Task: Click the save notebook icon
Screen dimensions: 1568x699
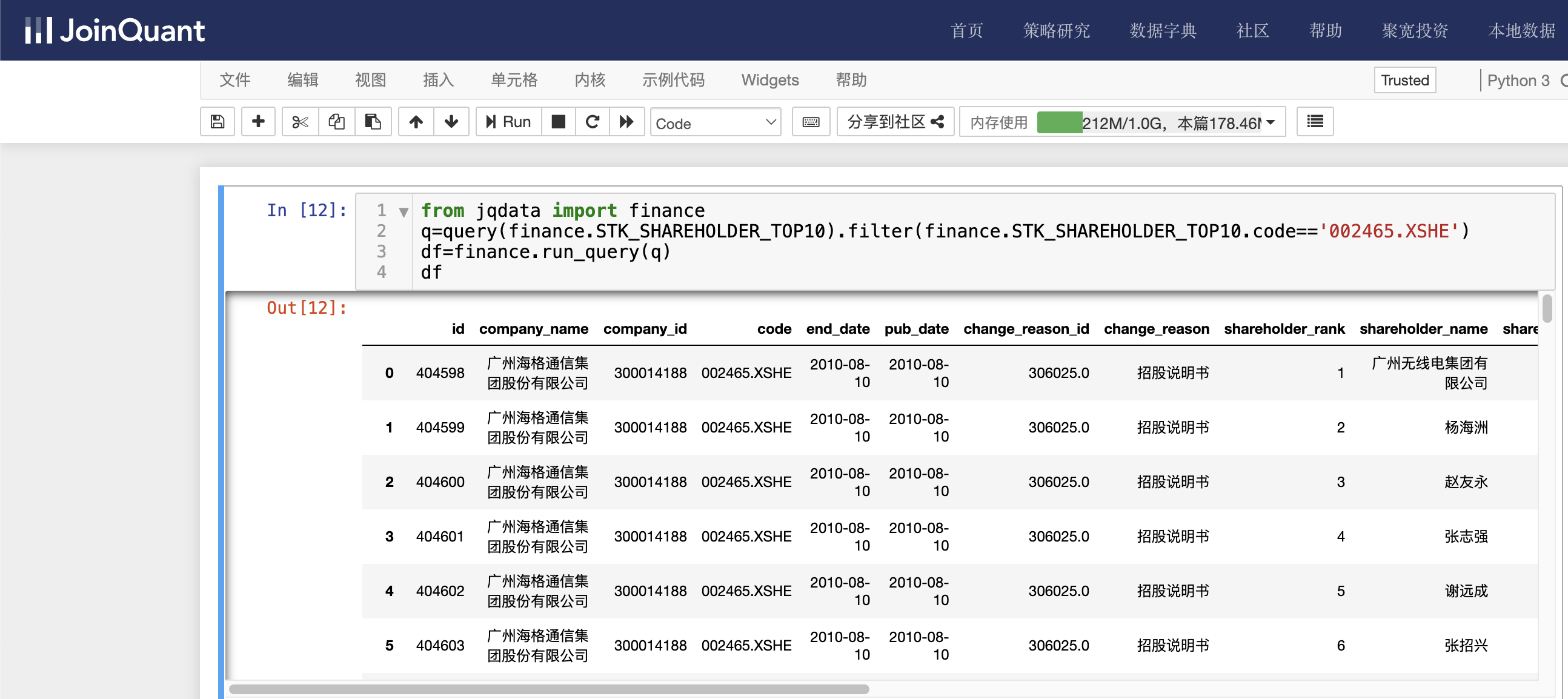Action: point(218,122)
